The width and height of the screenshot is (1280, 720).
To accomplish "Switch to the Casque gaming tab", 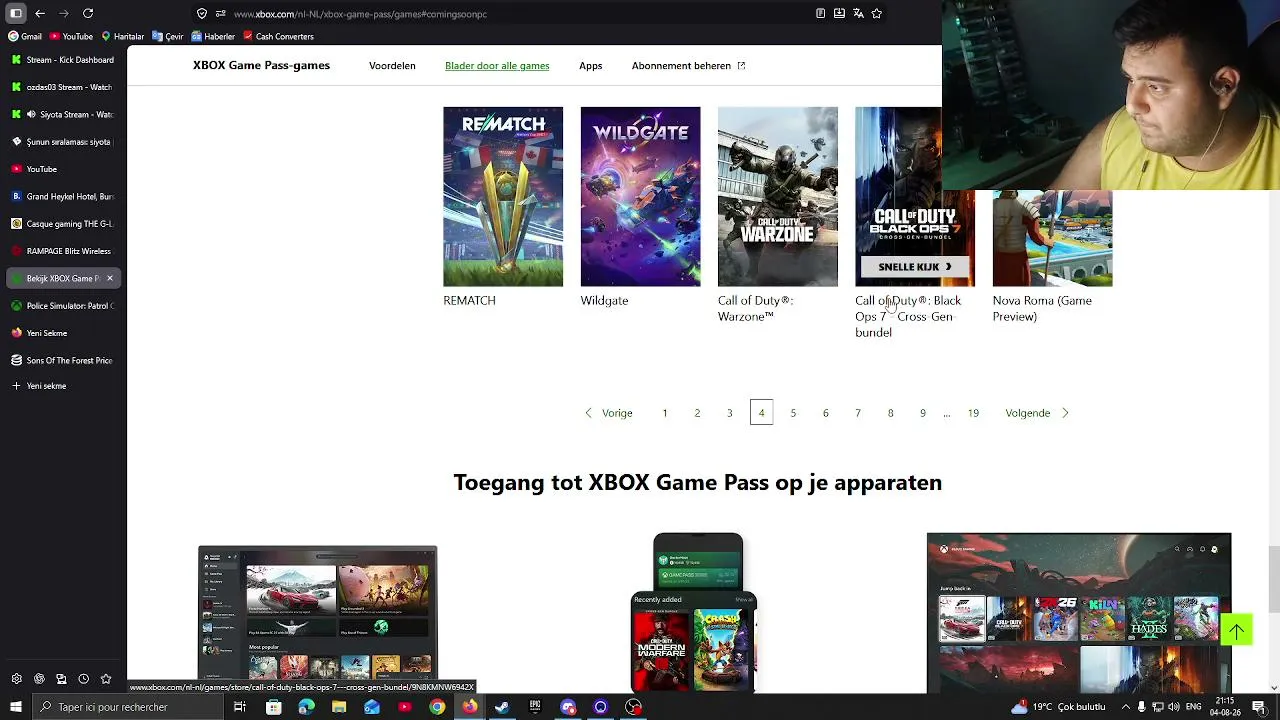I will pyautogui.click(x=63, y=224).
